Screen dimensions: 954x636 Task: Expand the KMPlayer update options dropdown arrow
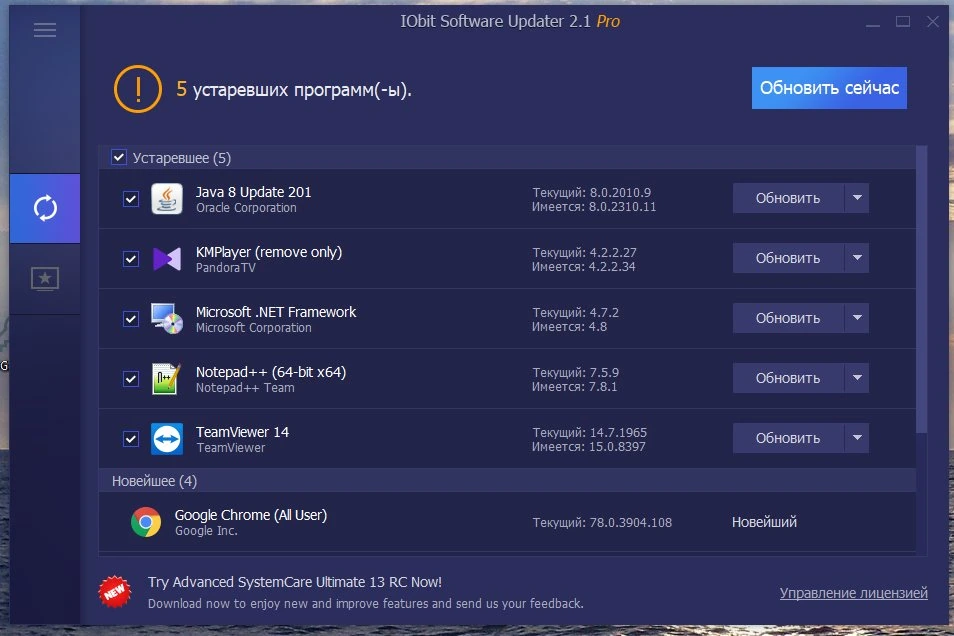(x=857, y=258)
